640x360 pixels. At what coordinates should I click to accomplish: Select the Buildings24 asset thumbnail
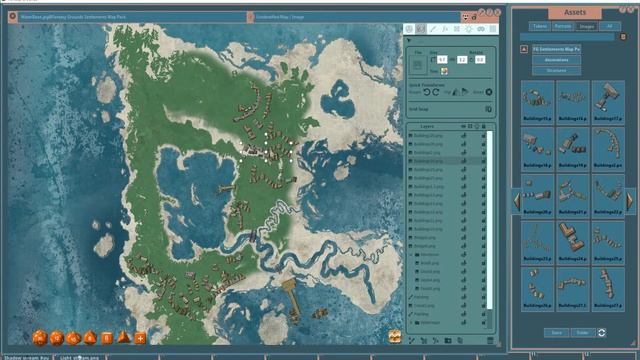573,242
